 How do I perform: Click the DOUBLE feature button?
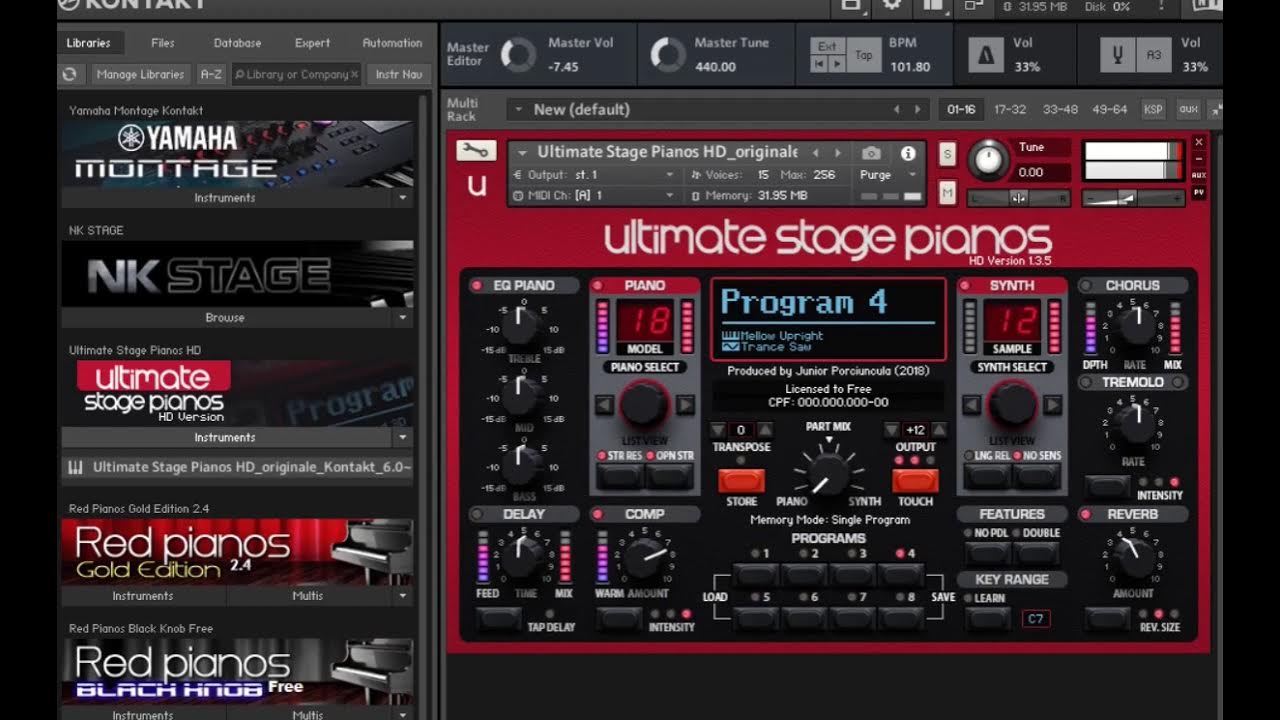(x=1037, y=553)
